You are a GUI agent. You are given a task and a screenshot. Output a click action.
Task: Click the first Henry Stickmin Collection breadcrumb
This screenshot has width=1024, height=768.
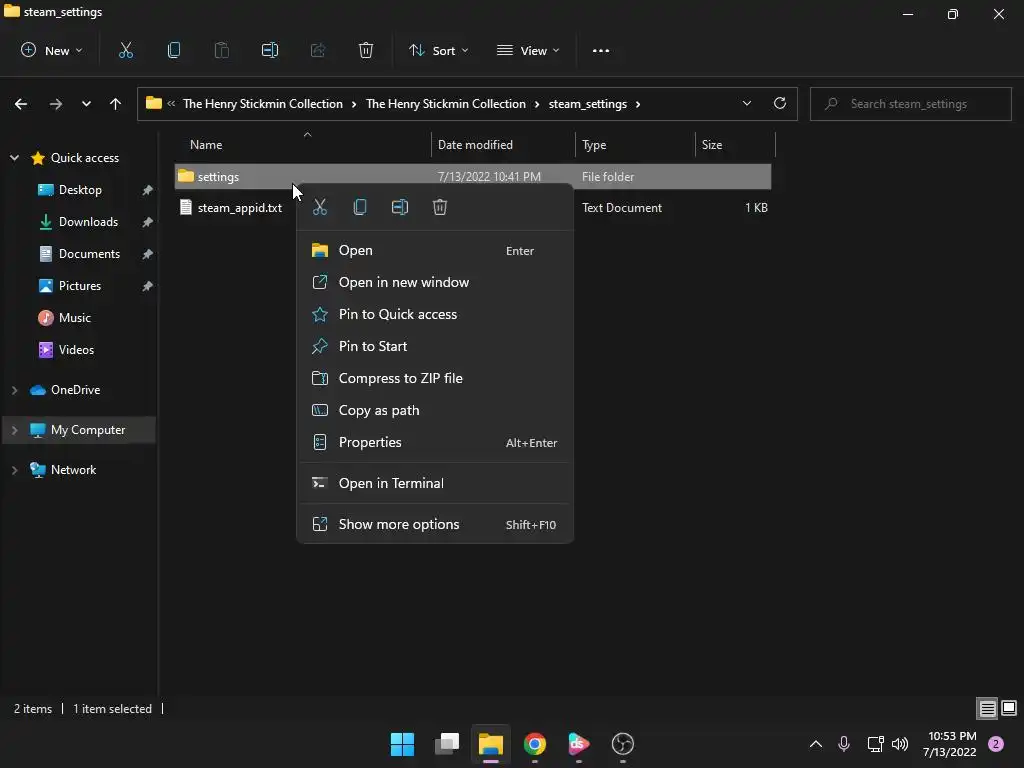click(x=263, y=104)
